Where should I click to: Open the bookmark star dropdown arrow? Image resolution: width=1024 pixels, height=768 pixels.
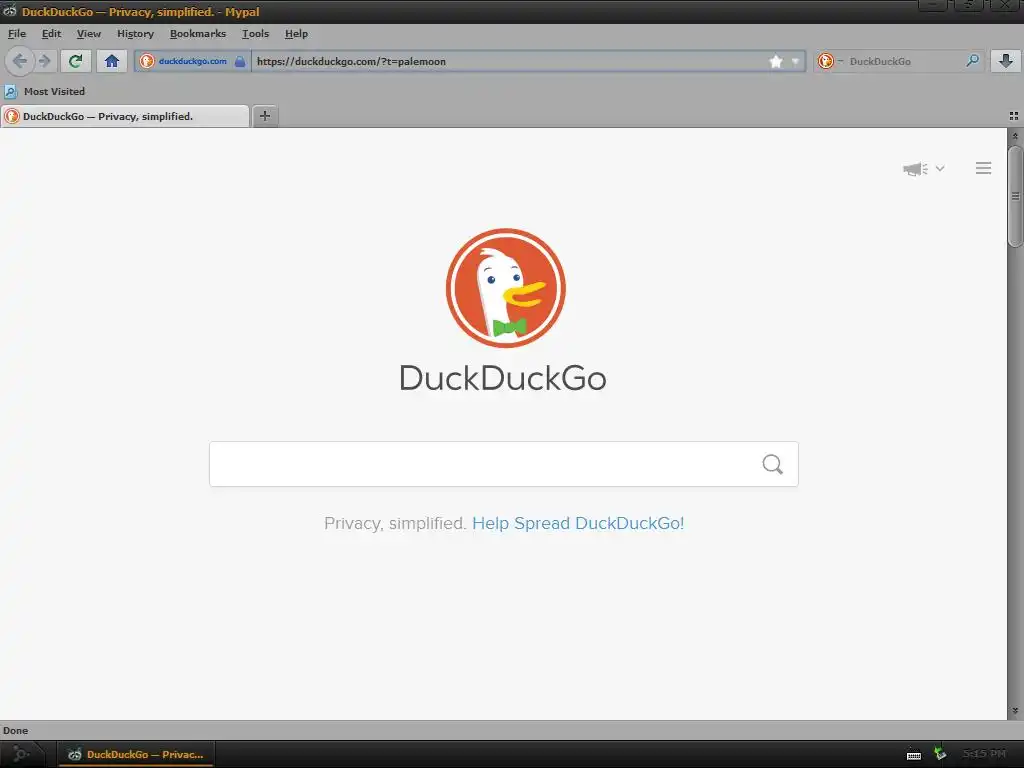click(x=795, y=61)
